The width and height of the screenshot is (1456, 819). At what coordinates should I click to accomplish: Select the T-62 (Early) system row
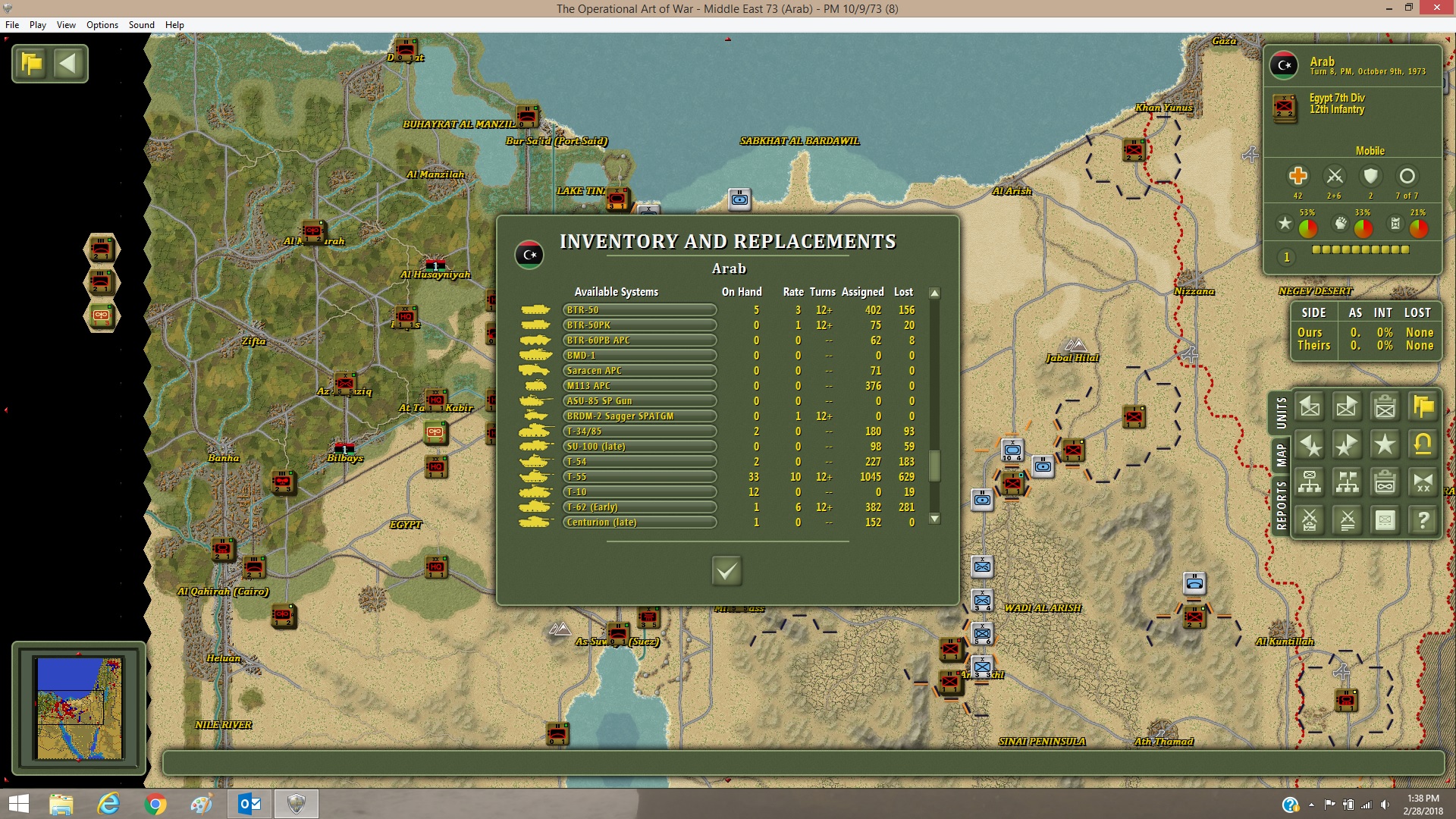click(639, 507)
